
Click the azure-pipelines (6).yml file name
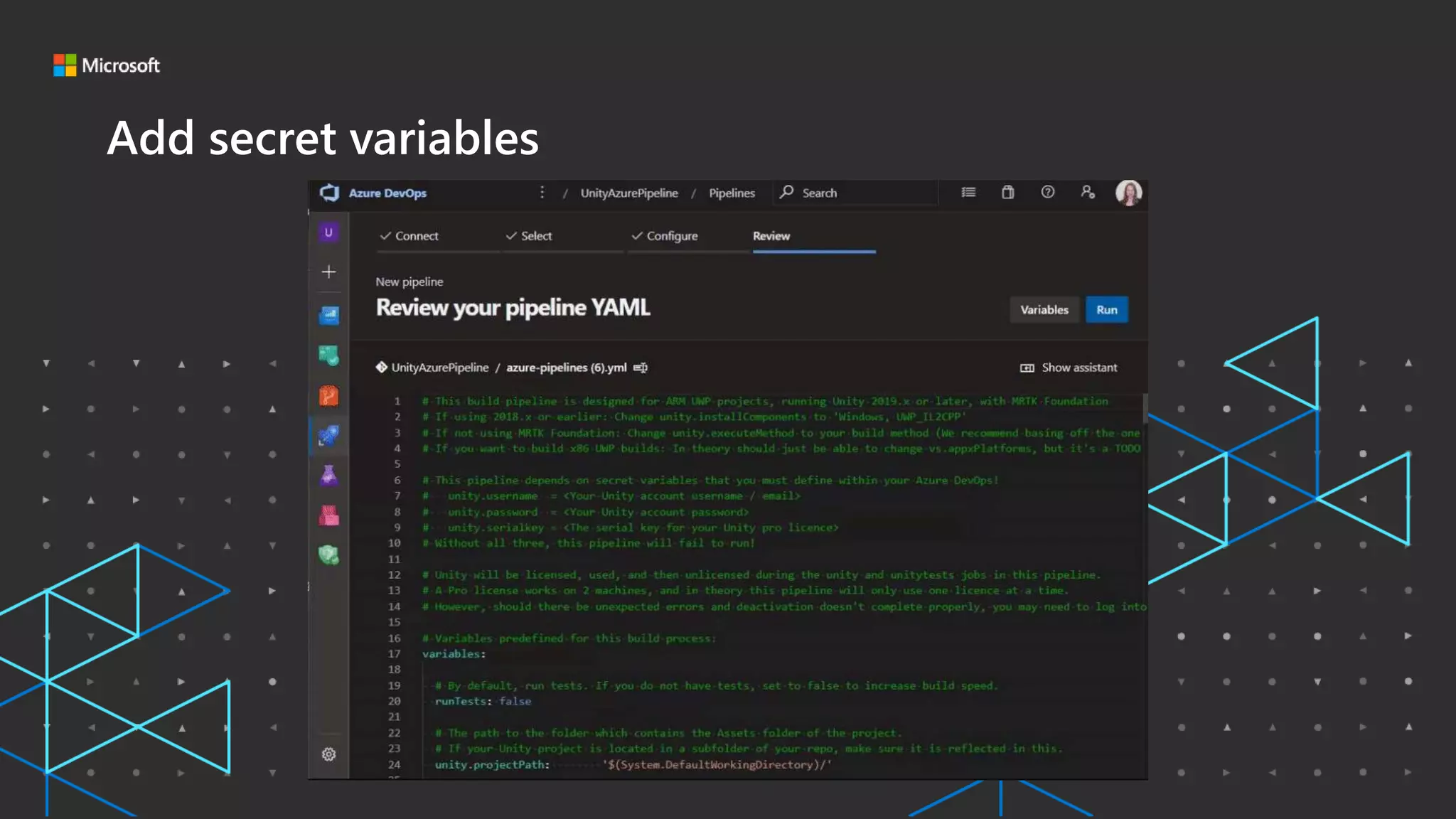pos(567,368)
